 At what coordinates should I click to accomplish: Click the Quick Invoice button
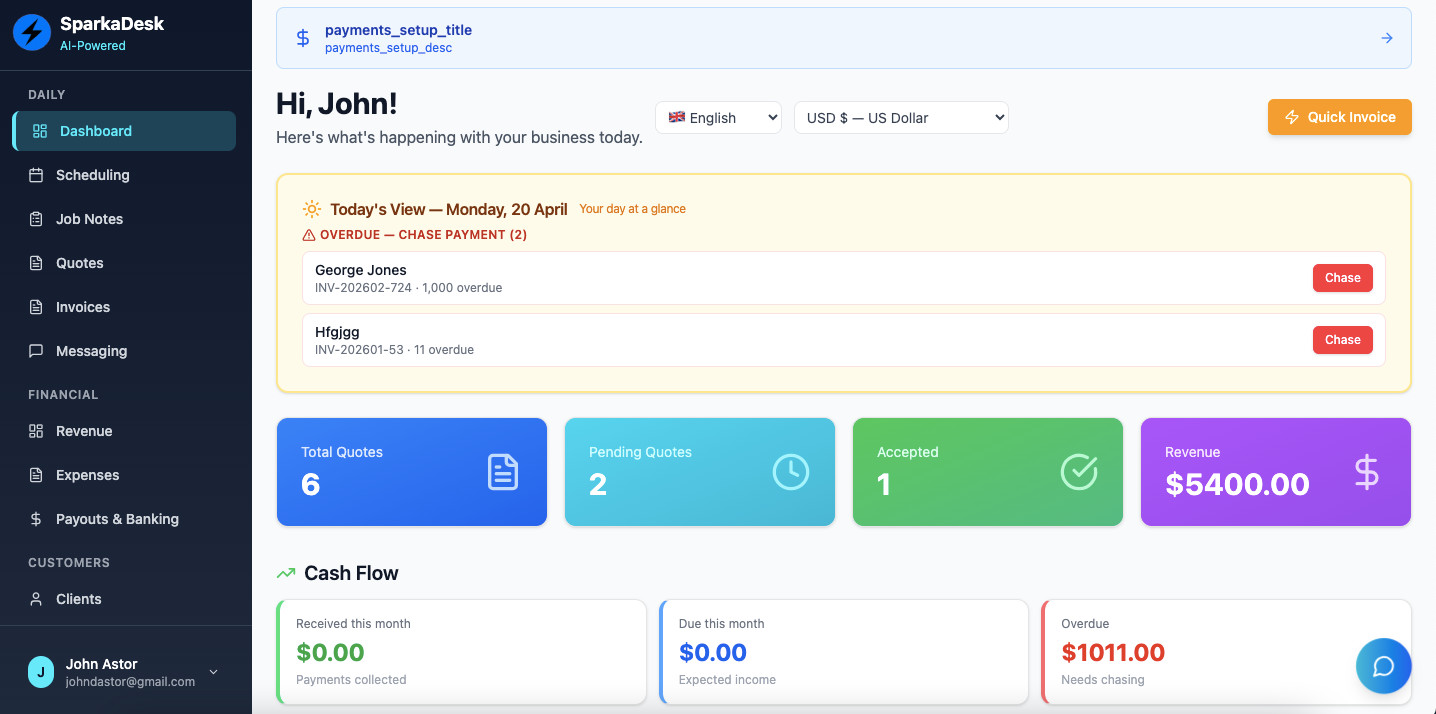(x=1340, y=117)
